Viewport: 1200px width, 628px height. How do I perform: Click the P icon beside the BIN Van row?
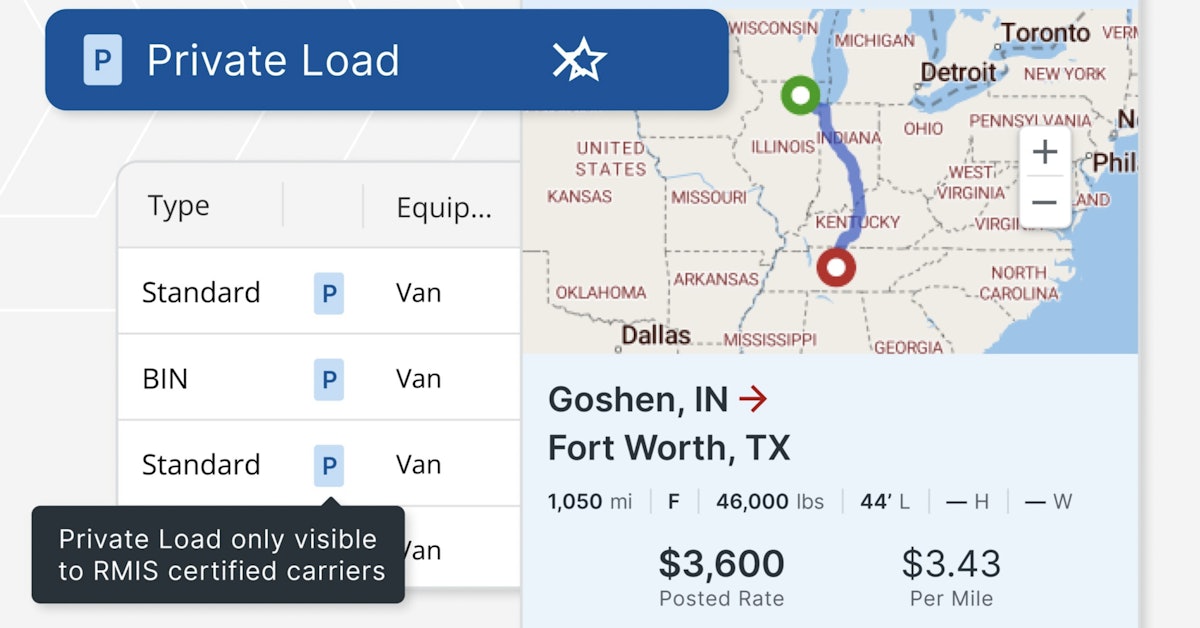pos(327,378)
